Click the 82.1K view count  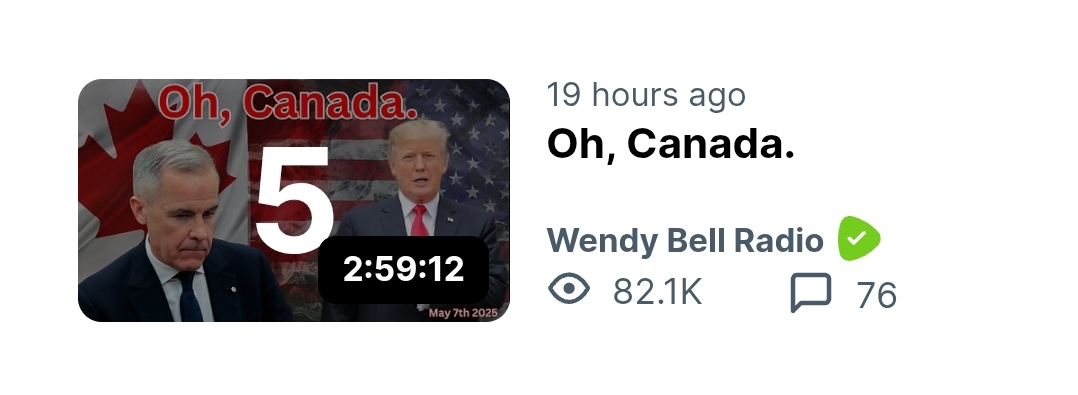(657, 292)
